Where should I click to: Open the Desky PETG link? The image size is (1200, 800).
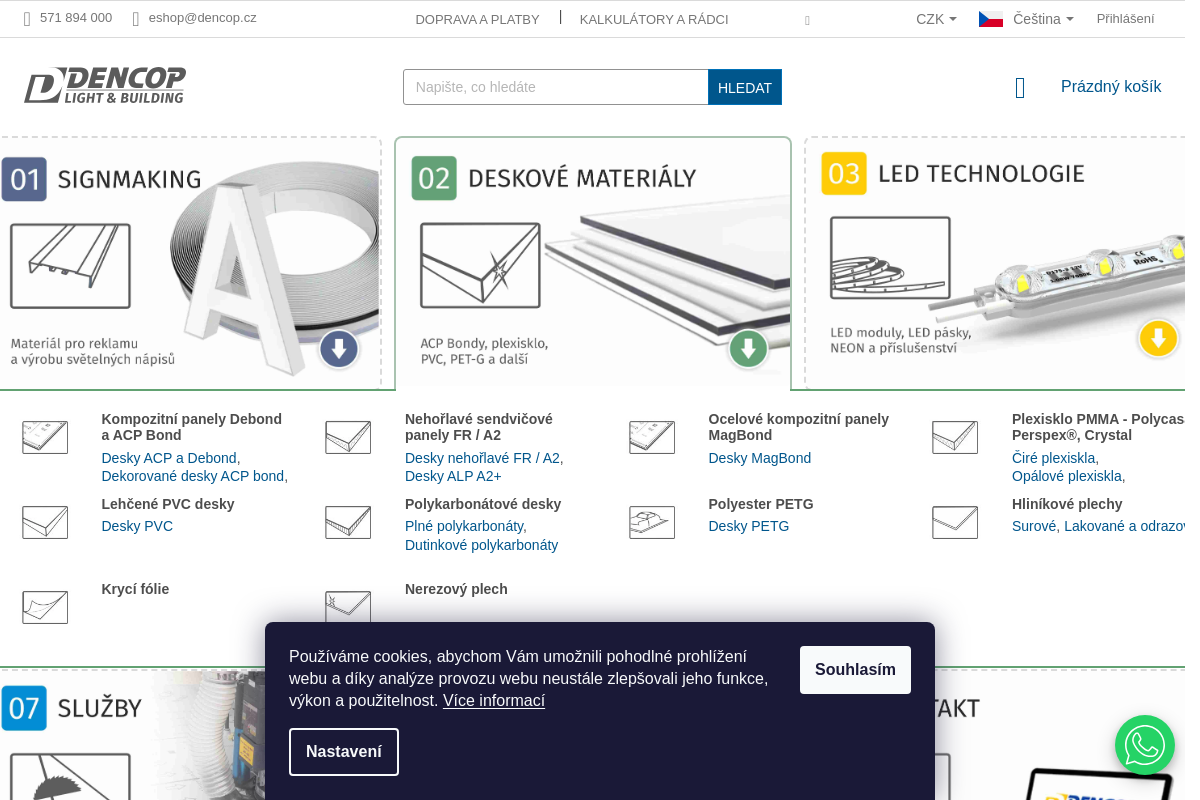tap(749, 526)
